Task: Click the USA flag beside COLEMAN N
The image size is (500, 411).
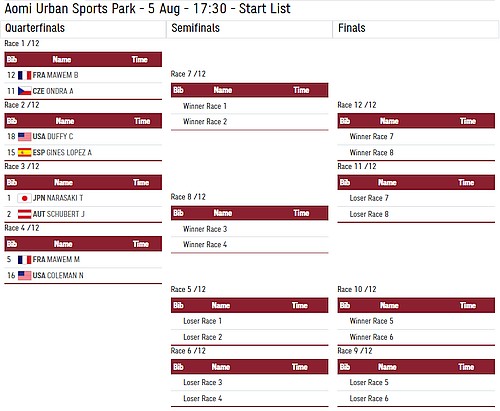Action: 24,275
